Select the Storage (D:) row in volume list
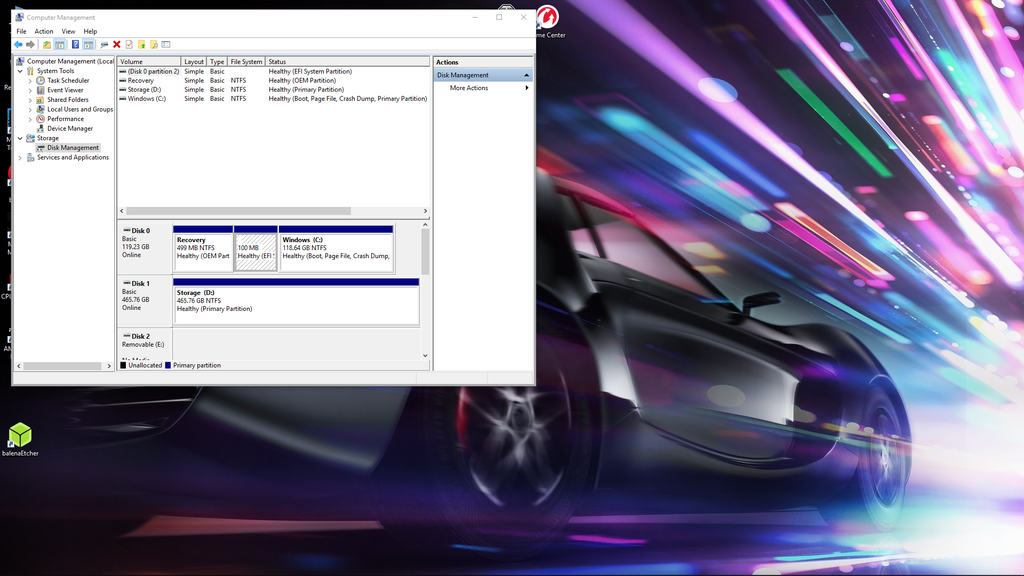The image size is (1024, 576). point(274,89)
